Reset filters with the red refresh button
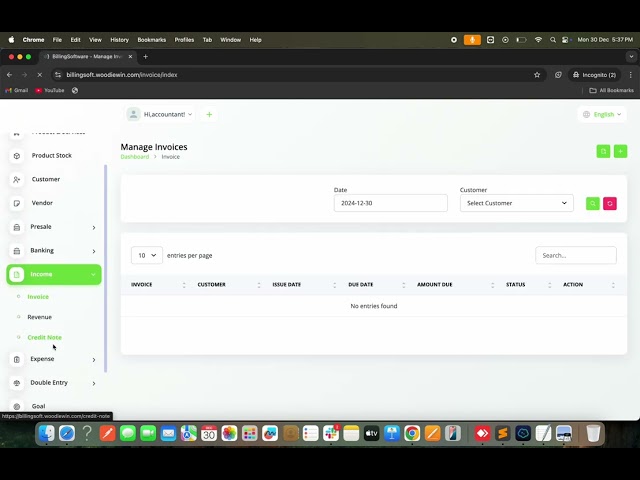640x480 pixels. click(610, 203)
